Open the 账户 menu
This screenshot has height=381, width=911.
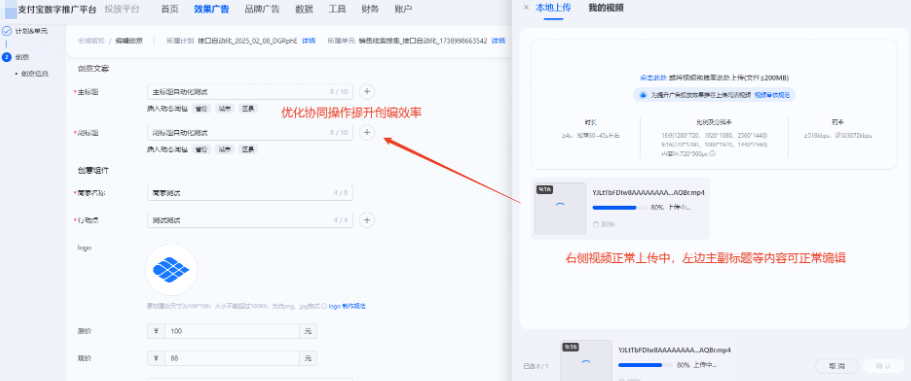(403, 9)
